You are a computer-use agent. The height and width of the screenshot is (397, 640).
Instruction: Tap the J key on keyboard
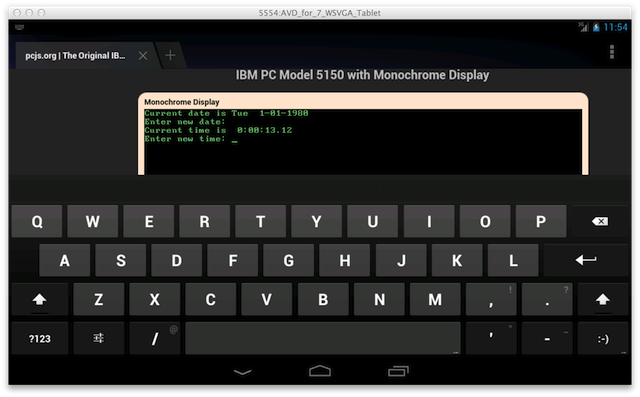pyautogui.click(x=401, y=260)
